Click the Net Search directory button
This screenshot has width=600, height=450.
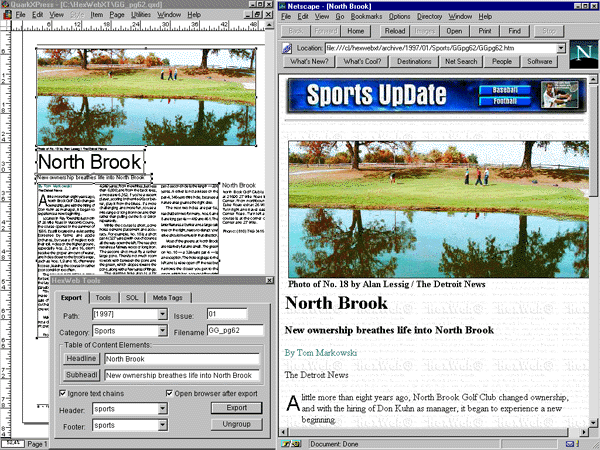(x=460, y=62)
